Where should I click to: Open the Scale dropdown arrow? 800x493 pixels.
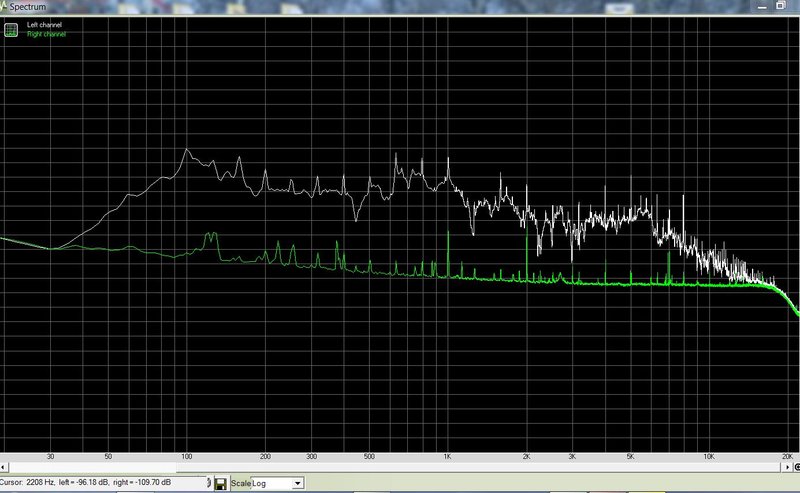(297, 483)
